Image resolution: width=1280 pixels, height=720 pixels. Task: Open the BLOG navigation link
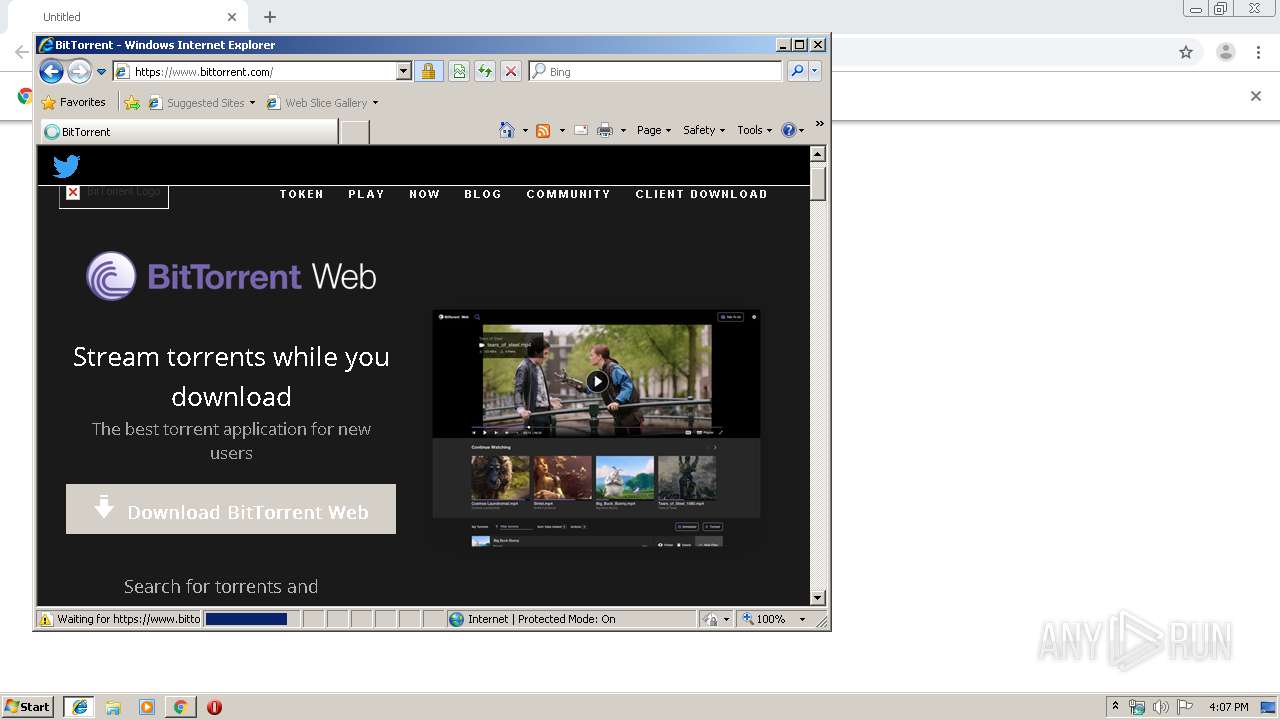click(483, 194)
